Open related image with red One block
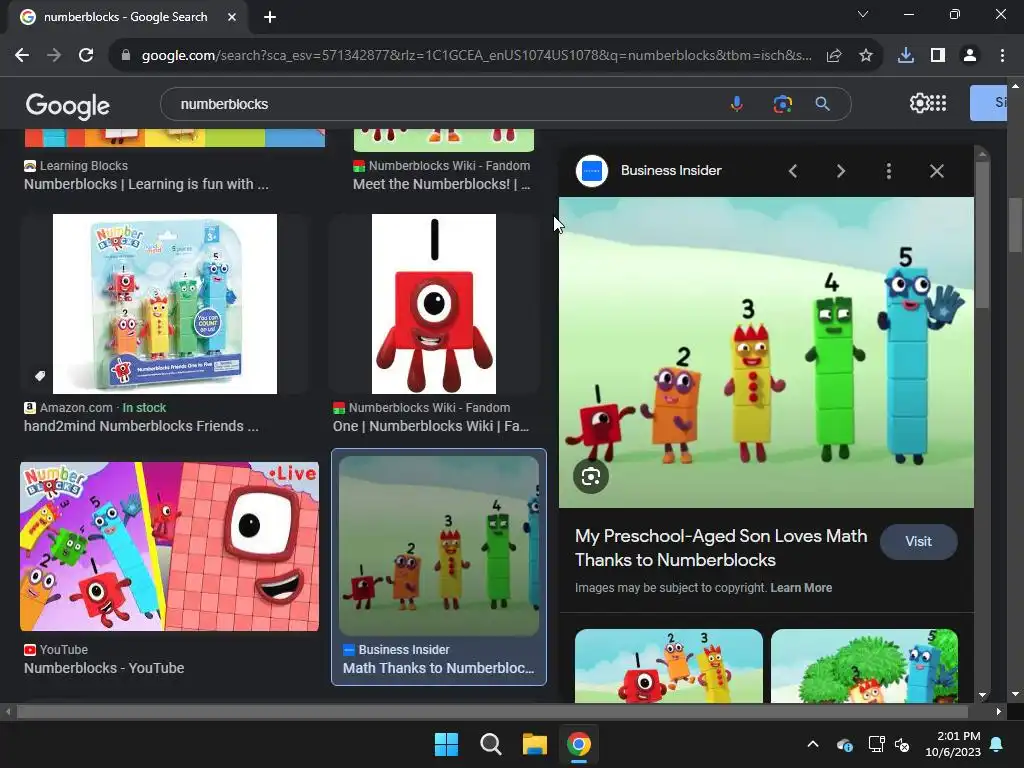 669,666
